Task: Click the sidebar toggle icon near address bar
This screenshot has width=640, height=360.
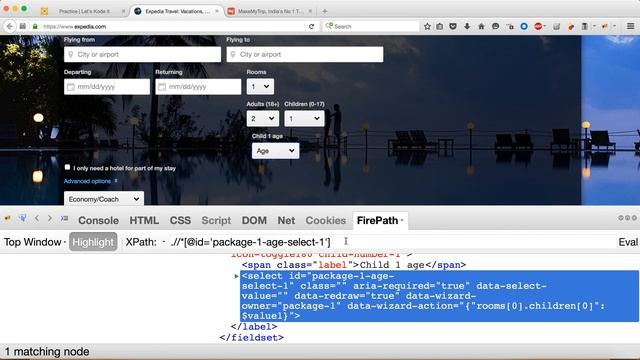Action: click(x=23, y=26)
